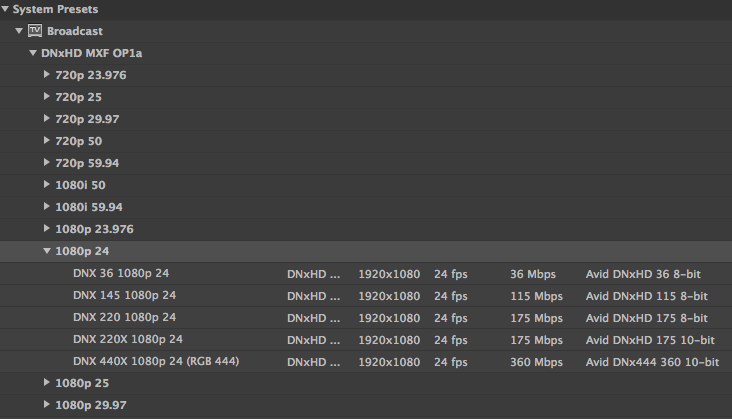Image resolution: width=732 pixels, height=419 pixels.
Task: Select the 1080p 25 label
Action: point(82,383)
